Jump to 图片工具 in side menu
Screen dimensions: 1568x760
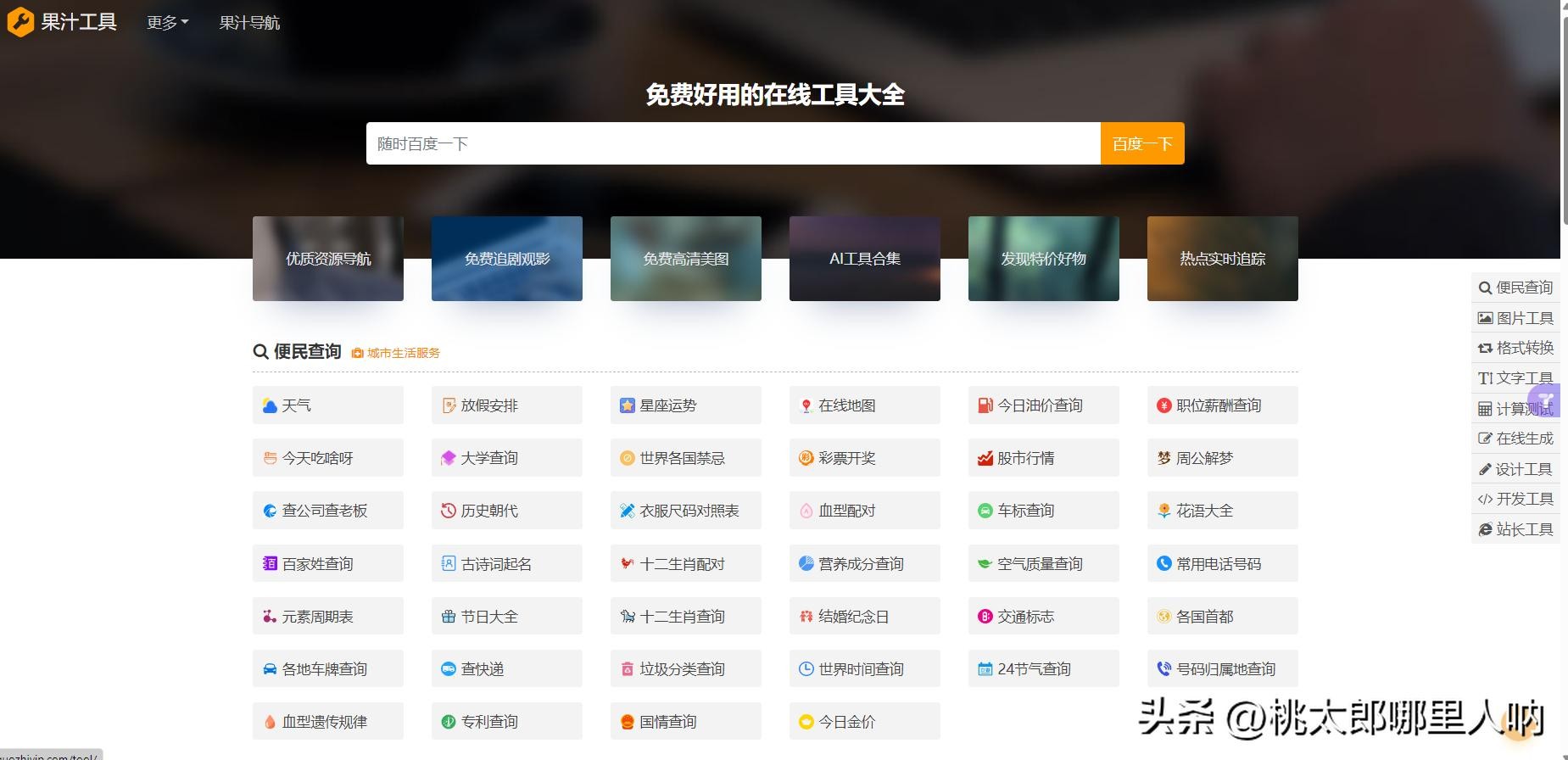click(1515, 318)
